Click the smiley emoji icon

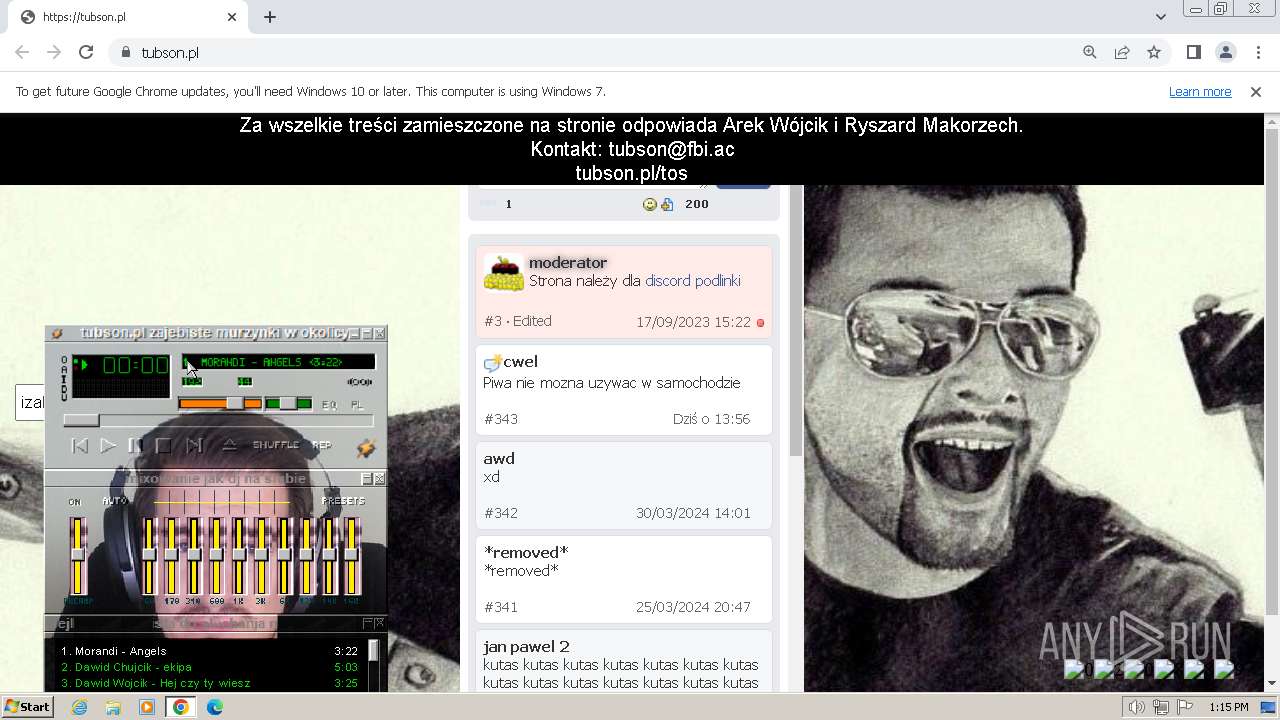(x=650, y=204)
